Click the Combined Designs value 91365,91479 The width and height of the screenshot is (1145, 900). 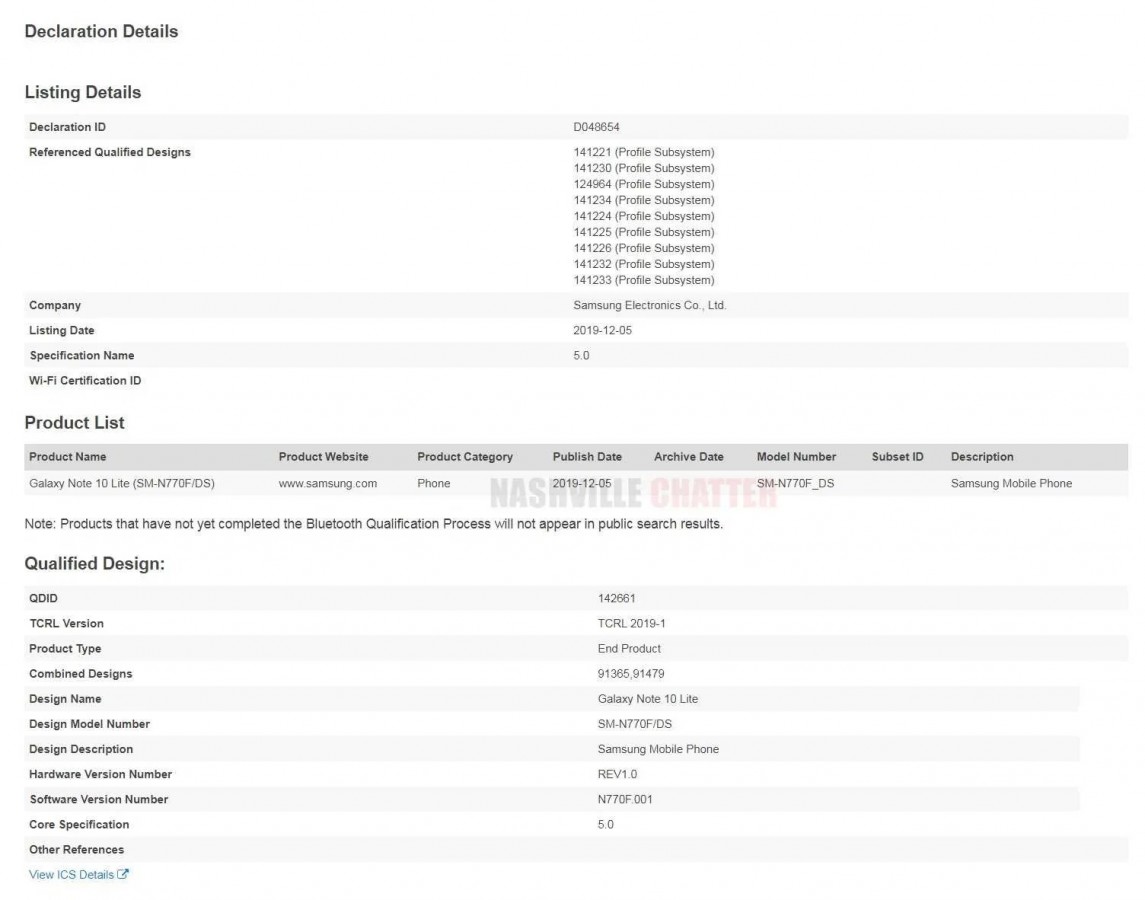click(631, 674)
